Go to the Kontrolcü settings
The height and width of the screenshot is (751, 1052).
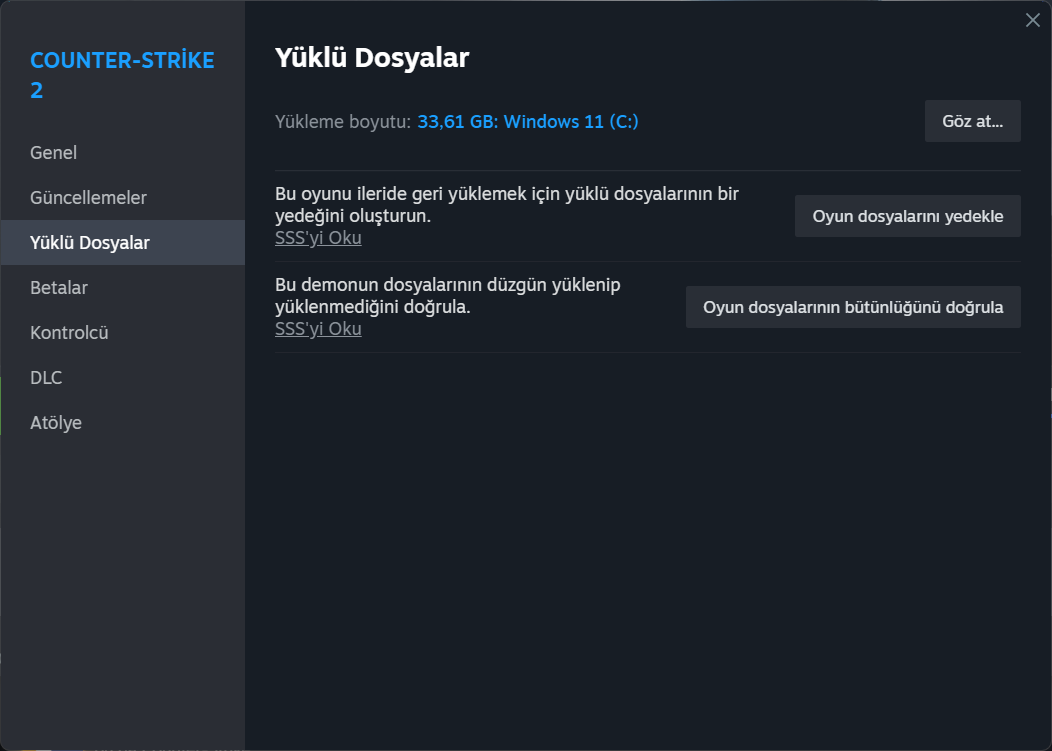point(122,332)
